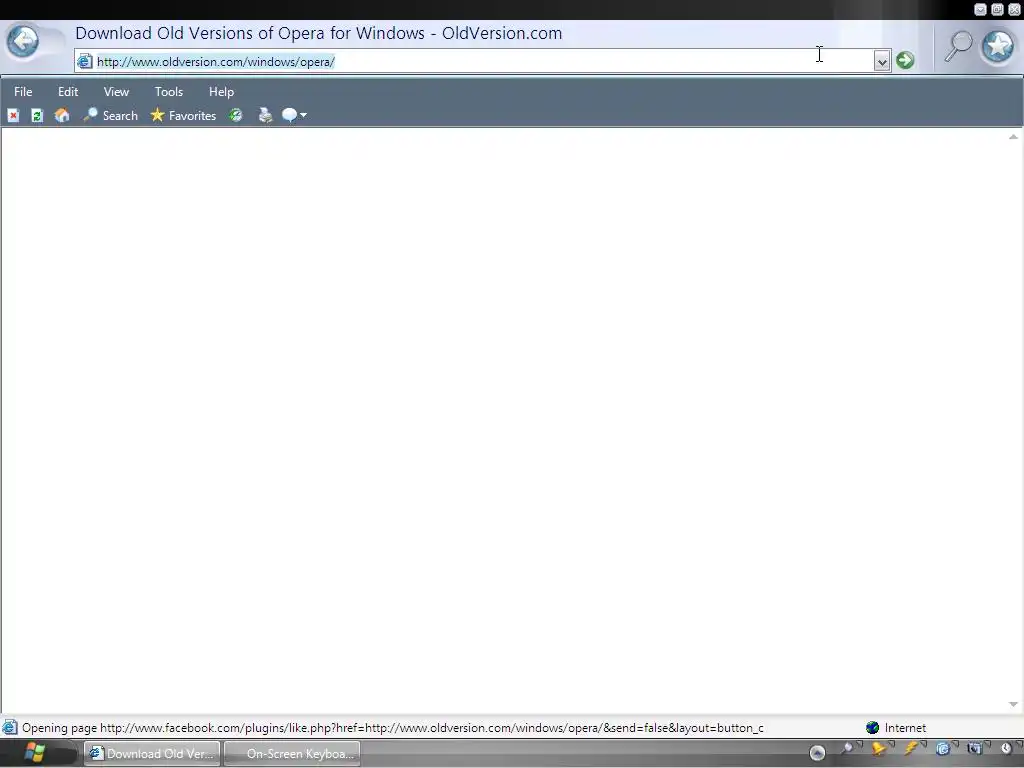The image size is (1024, 768).
Task: Click the lightning bolt tray icon
Action: click(911, 750)
